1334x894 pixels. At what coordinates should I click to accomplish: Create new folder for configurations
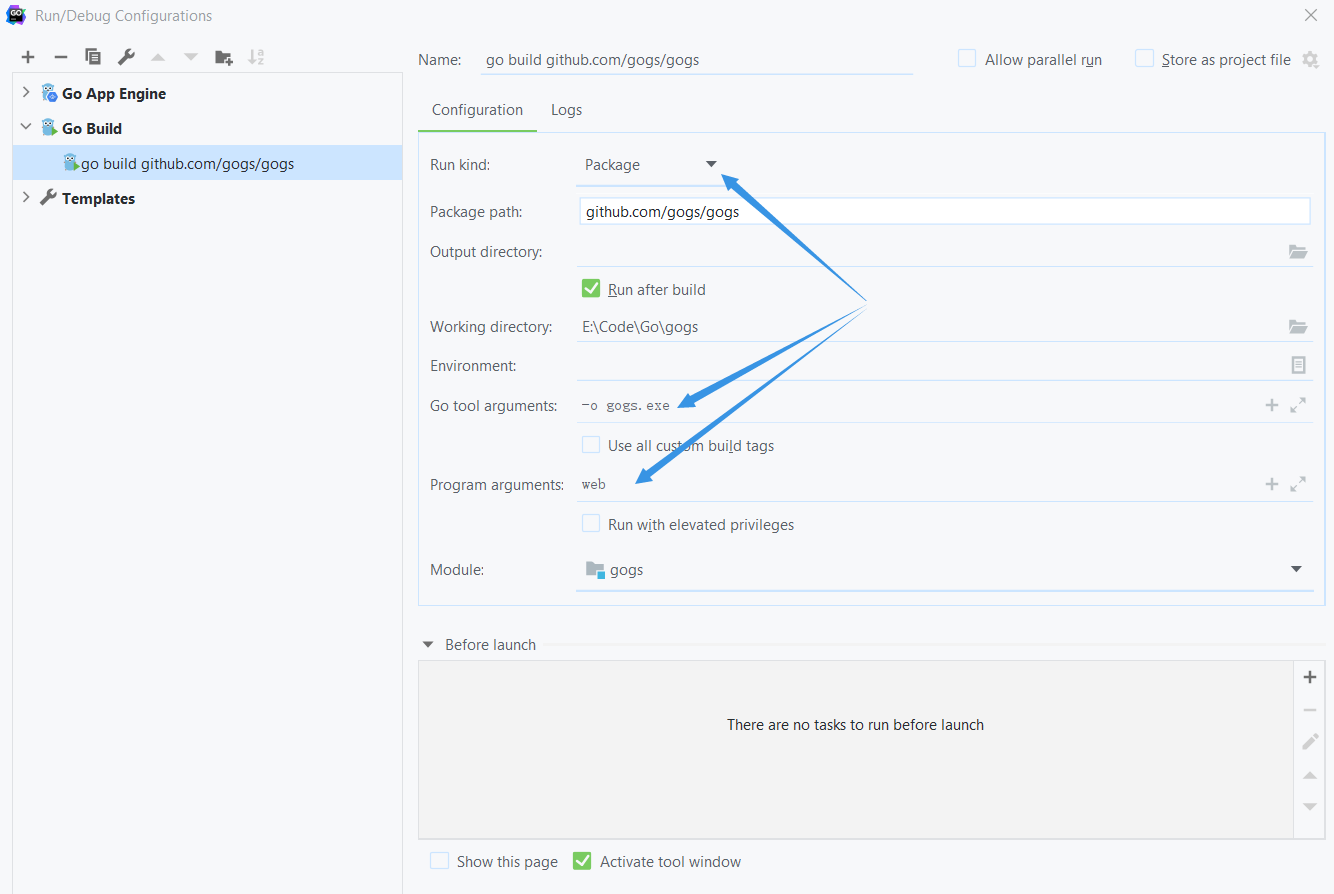coord(224,58)
